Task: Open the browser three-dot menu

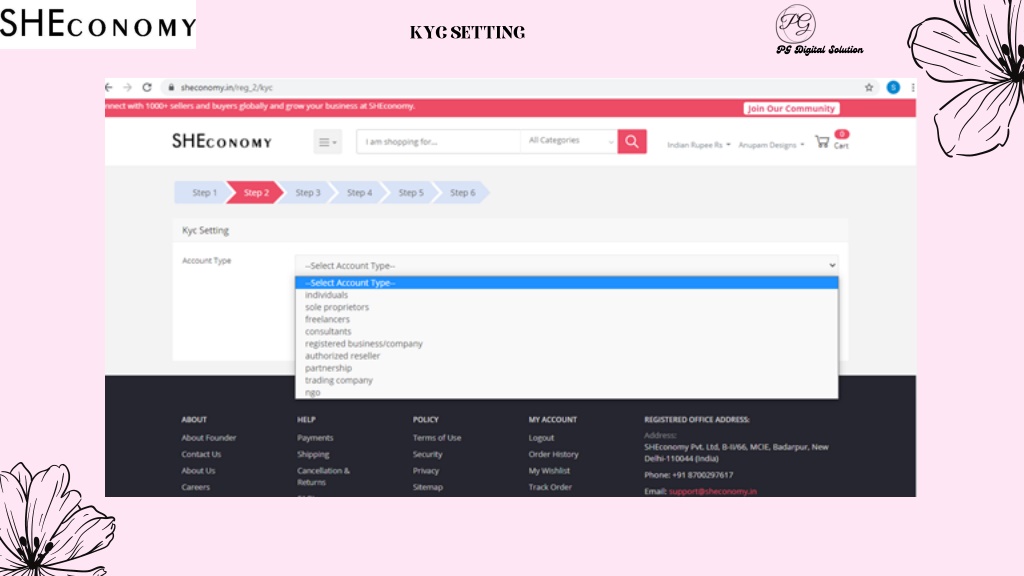Action: coord(912,88)
